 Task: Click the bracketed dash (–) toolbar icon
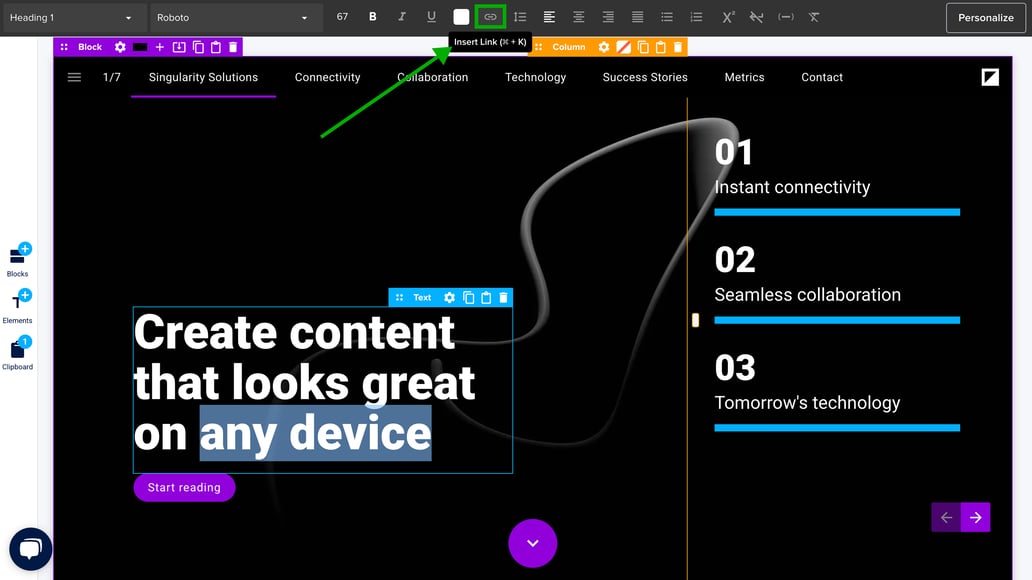point(786,17)
